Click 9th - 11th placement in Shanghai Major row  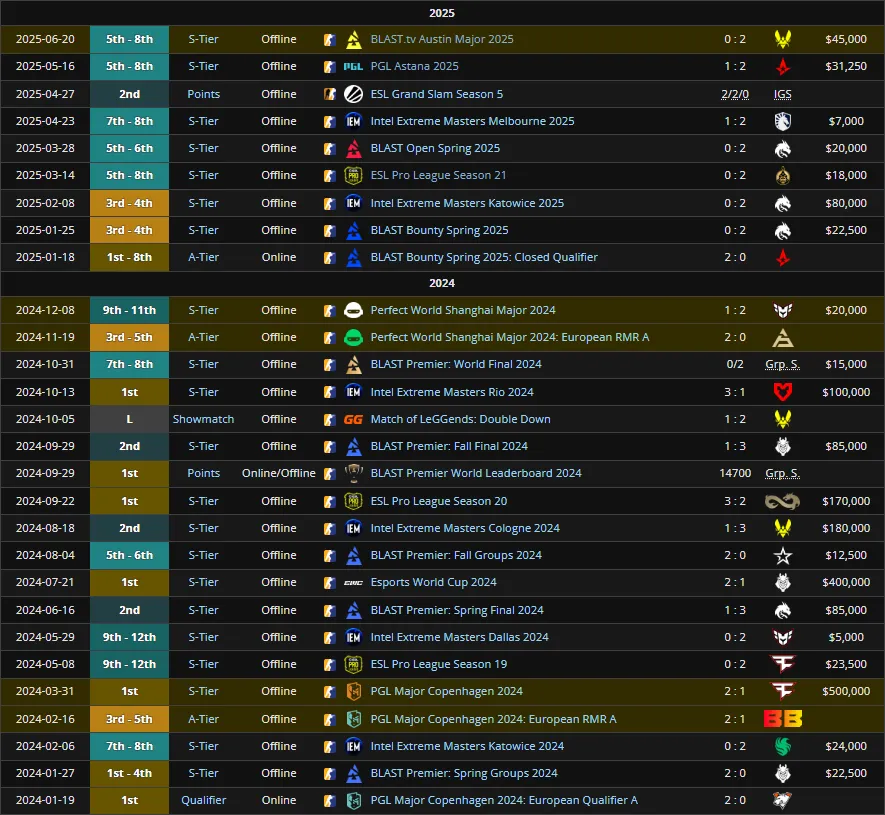129,310
